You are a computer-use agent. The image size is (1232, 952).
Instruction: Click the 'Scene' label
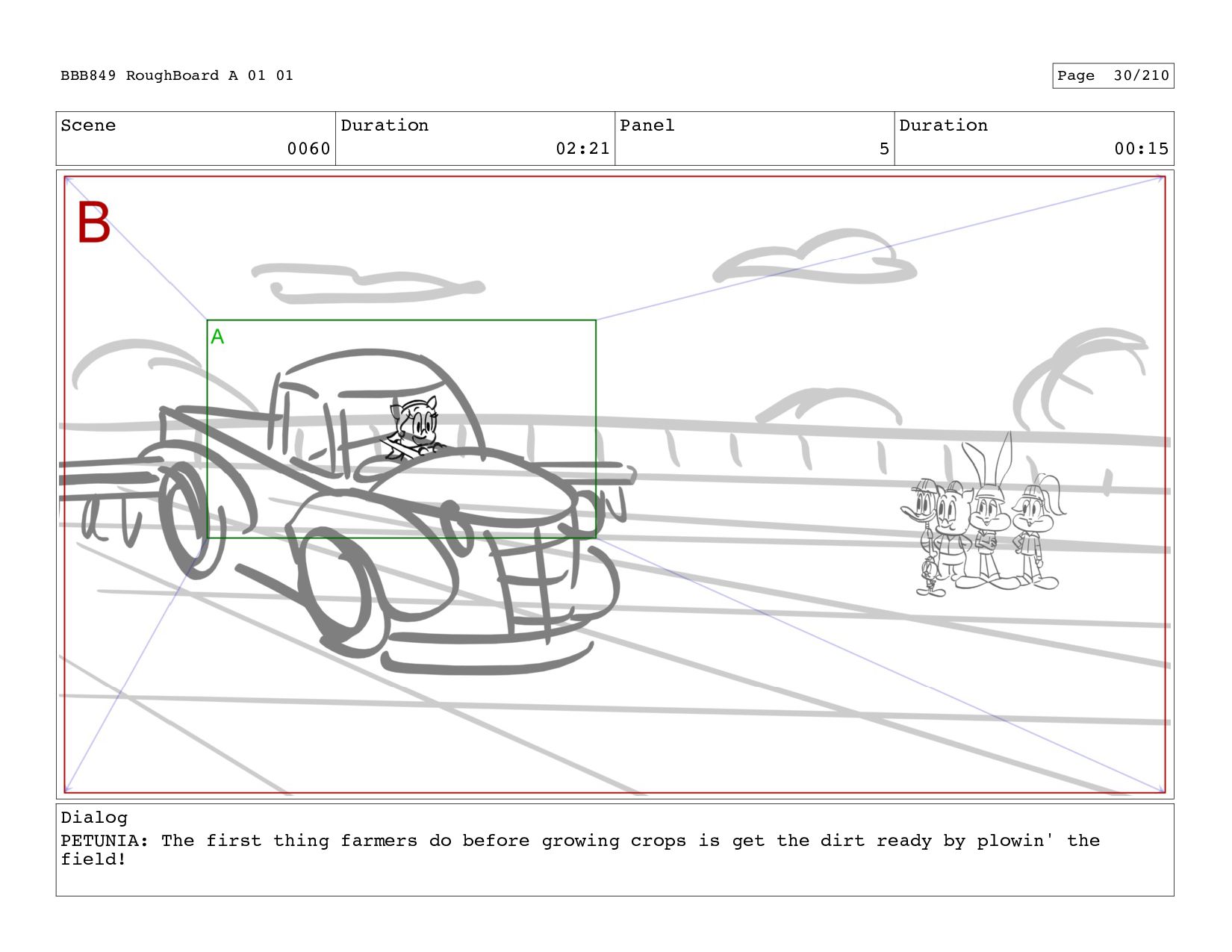pos(88,125)
